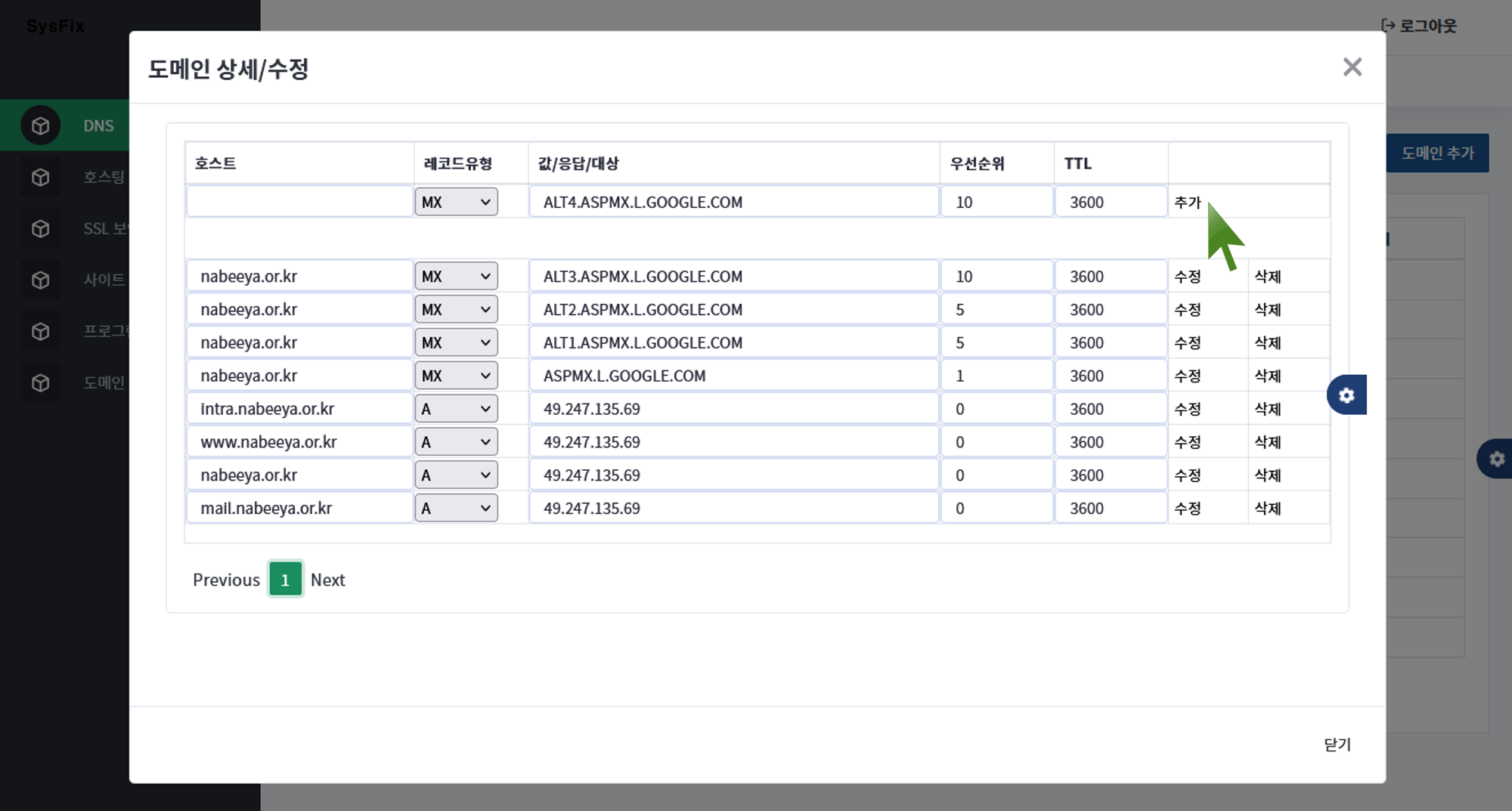Click the 도메인 sidebar cube icon
This screenshot has height=811, width=1512.
pos(40,382)
